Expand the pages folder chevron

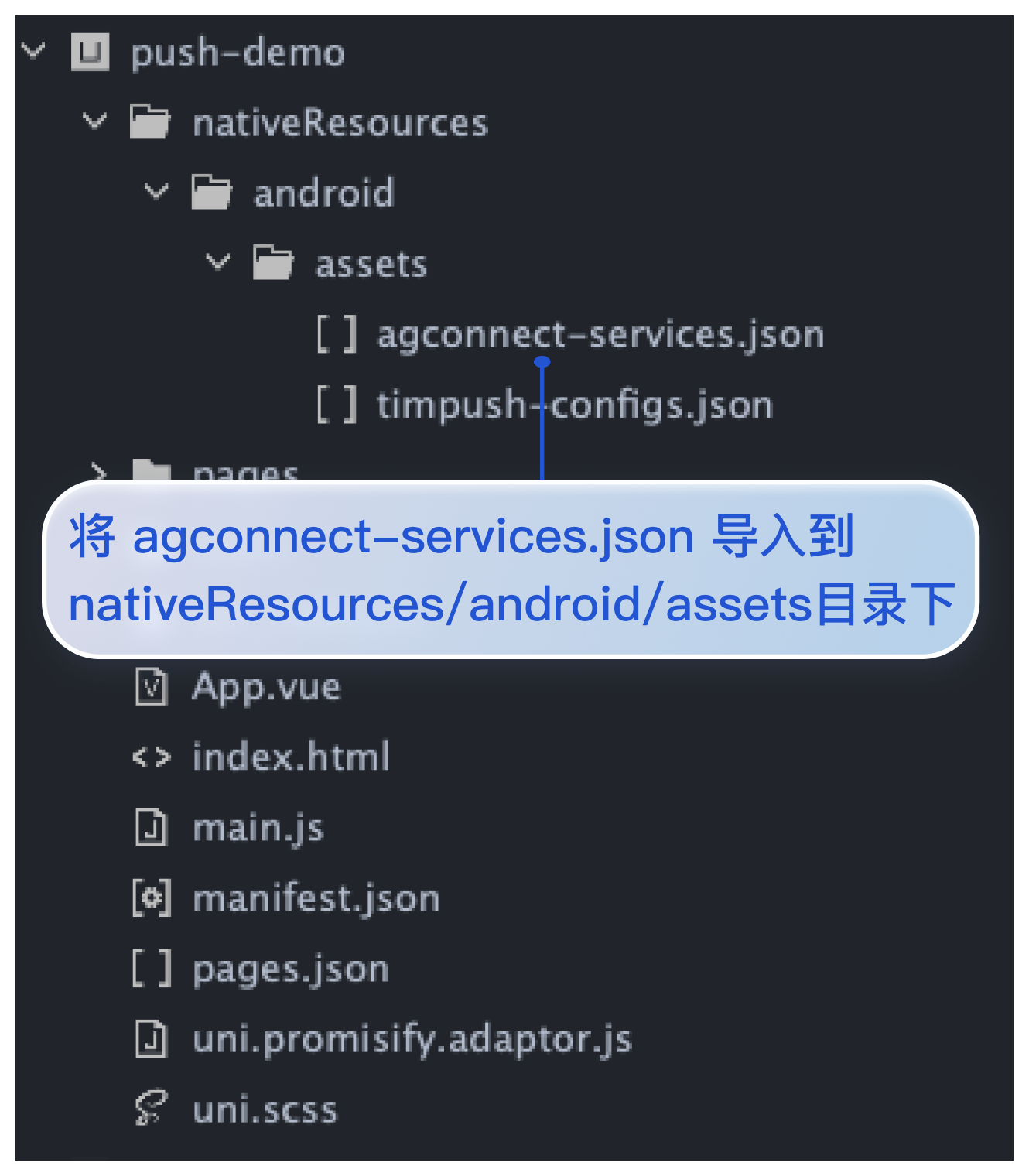[x=97, y=470]
